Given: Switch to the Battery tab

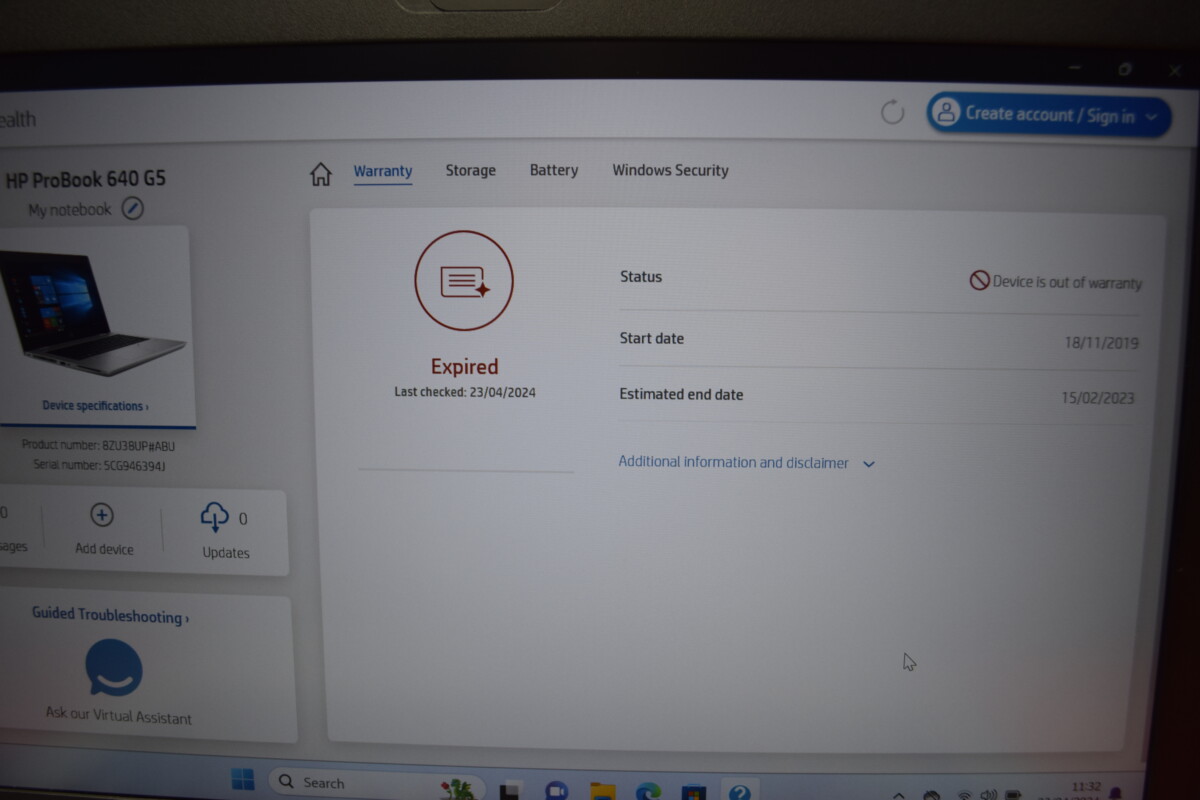Looking at the screenshot, I should click(554, 170).
